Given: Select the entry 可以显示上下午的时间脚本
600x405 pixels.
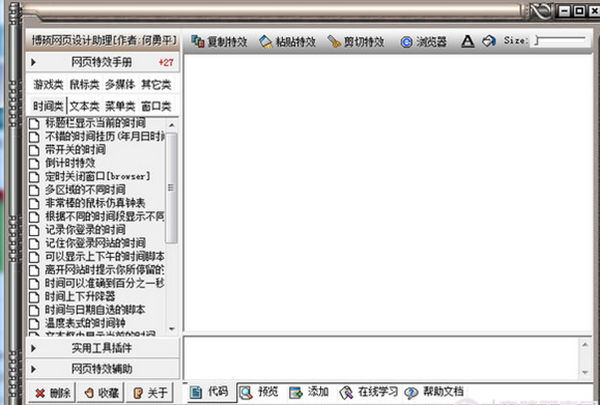Looking at the screenshot, I should point(104,256).
